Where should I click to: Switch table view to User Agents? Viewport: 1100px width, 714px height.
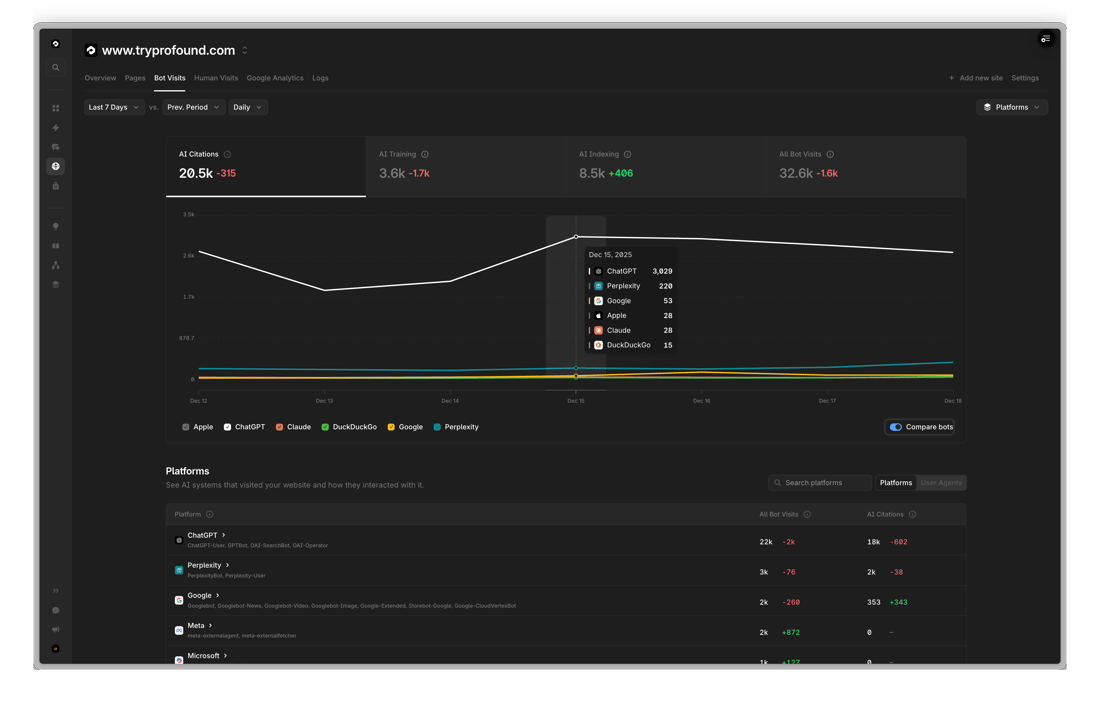click(x=941, y=483)
